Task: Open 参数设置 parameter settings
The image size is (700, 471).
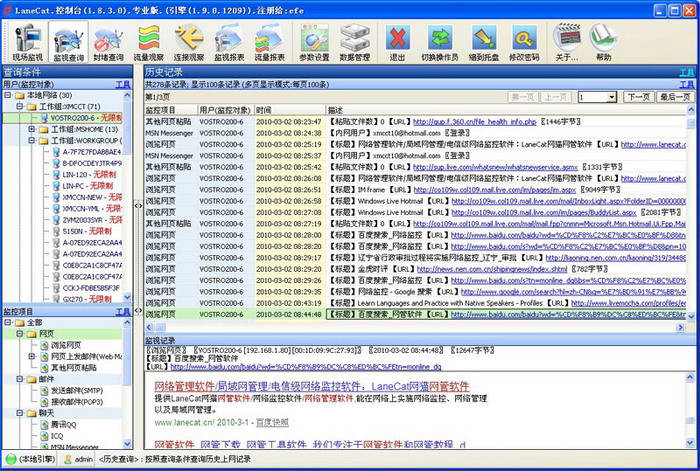Action: point(314,43)
